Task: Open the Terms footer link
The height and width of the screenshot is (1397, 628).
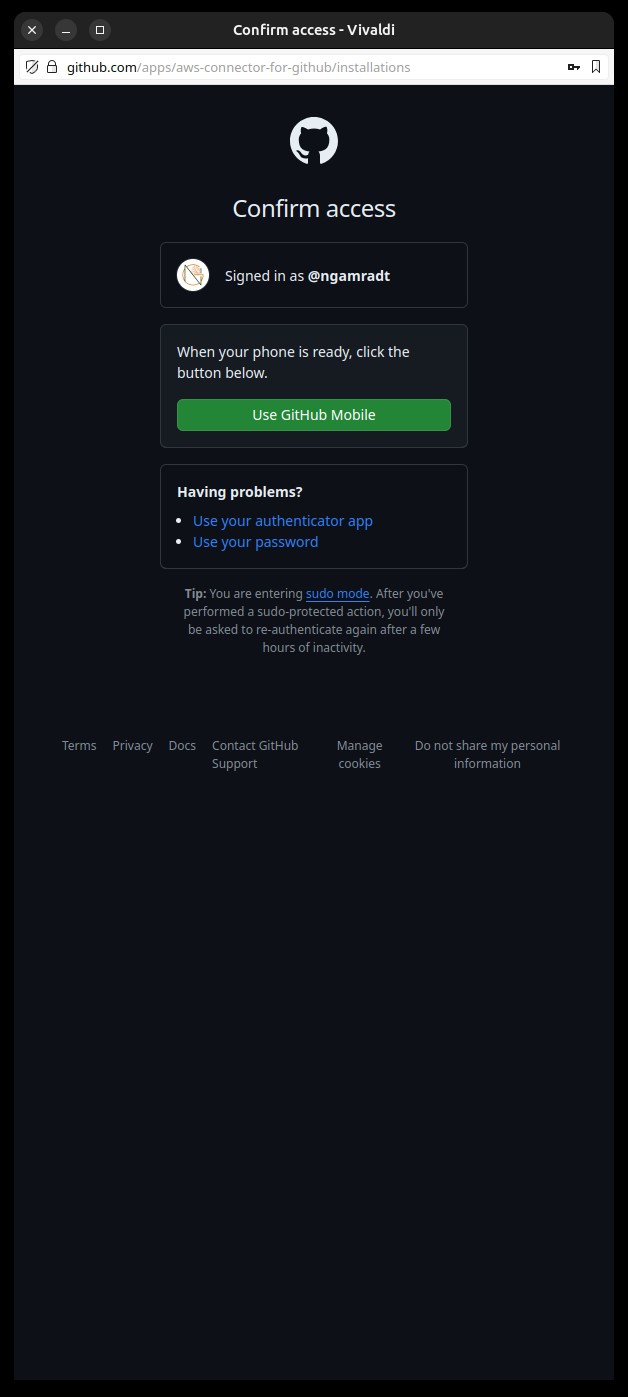Action: (79, 746)
